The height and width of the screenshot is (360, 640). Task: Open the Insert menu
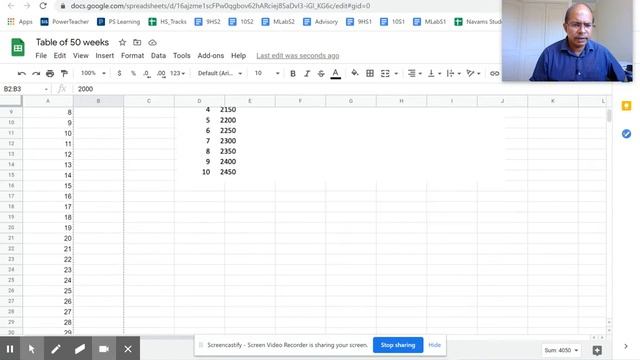(x=105, y=56)
